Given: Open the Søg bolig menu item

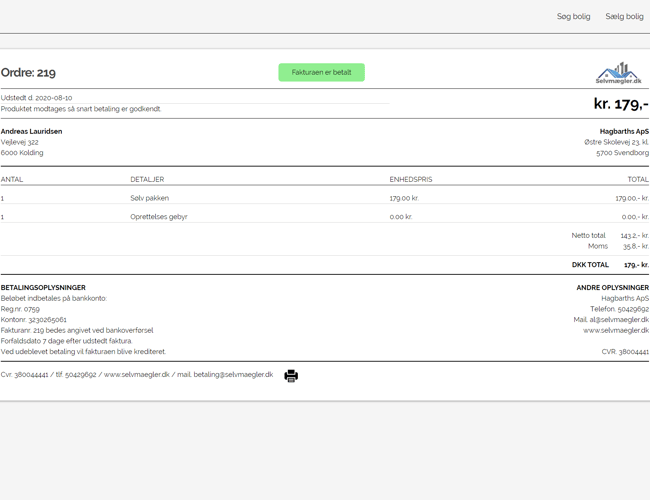Looking at the screenshot, I should click(573, 16).
